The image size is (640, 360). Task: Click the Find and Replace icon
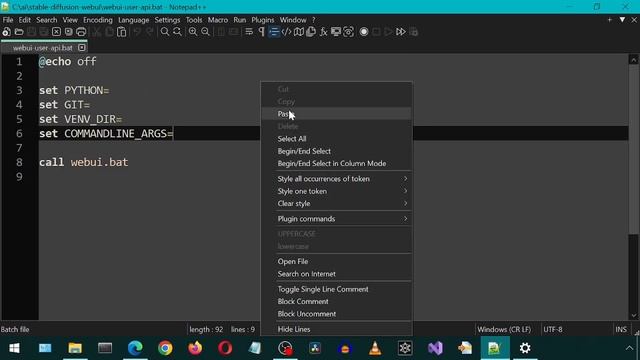[177, 32]
